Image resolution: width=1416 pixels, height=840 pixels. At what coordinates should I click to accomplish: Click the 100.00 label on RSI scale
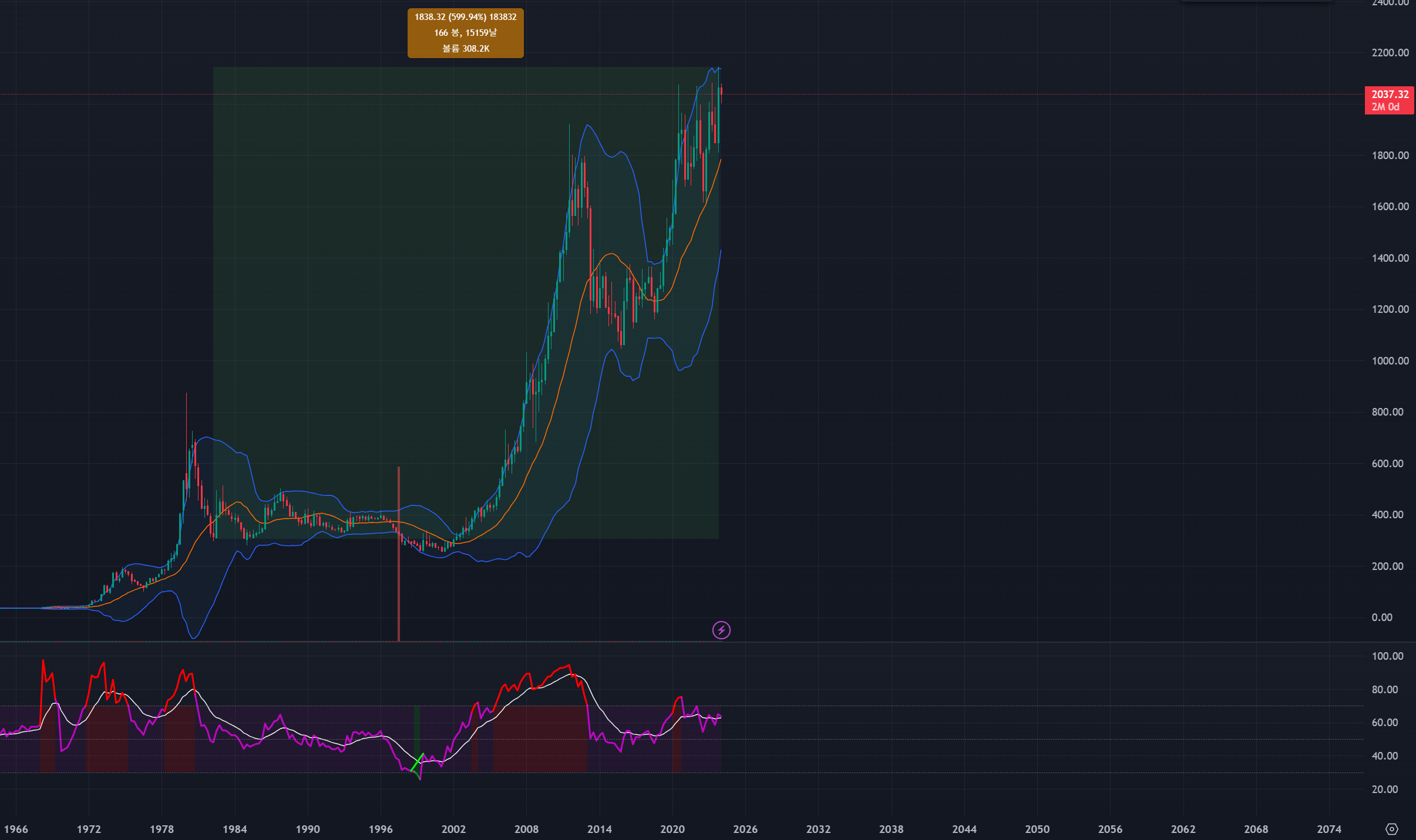(x=1387, y=656)
